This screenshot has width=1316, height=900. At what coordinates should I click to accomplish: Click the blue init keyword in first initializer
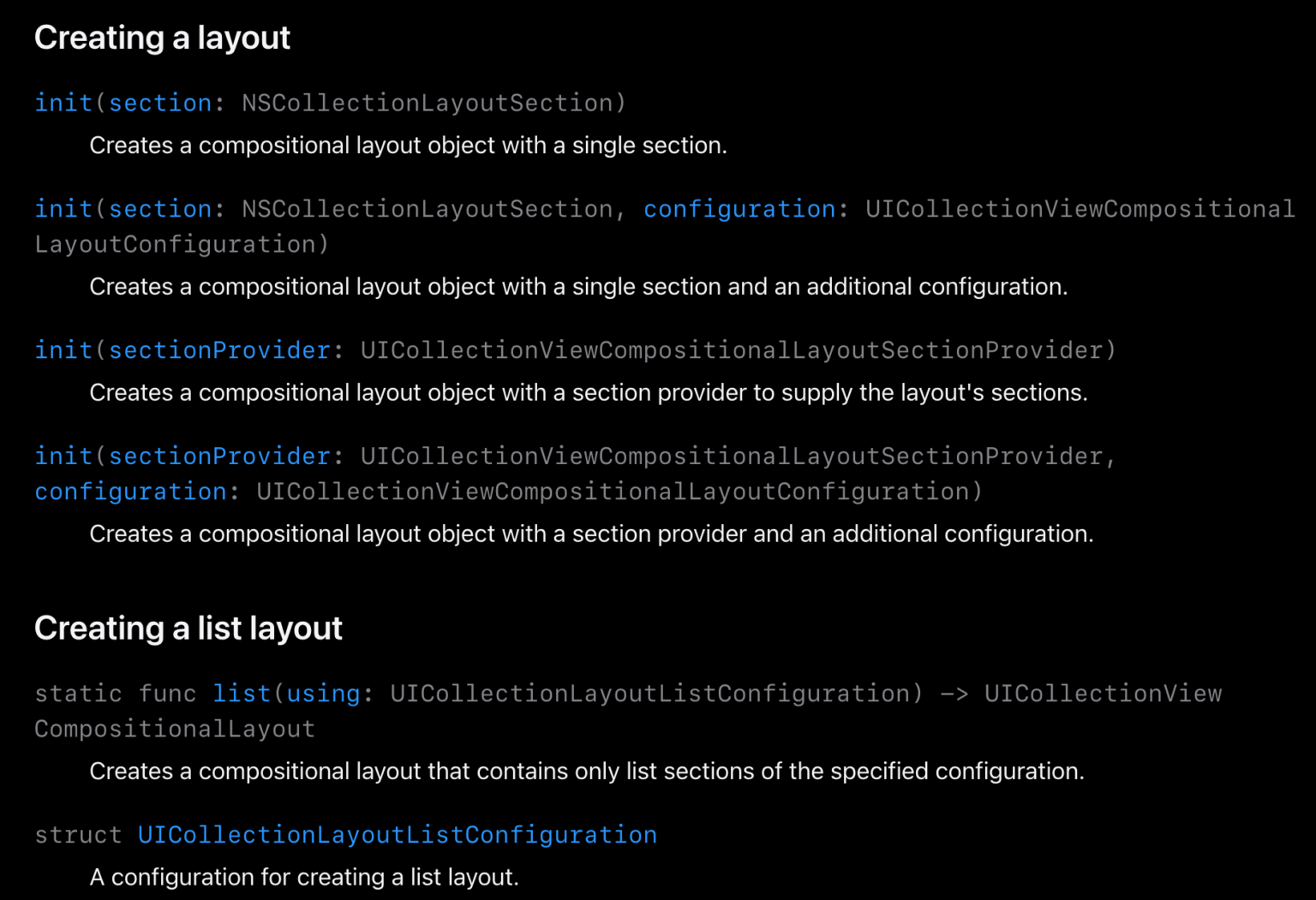(64, 103)
